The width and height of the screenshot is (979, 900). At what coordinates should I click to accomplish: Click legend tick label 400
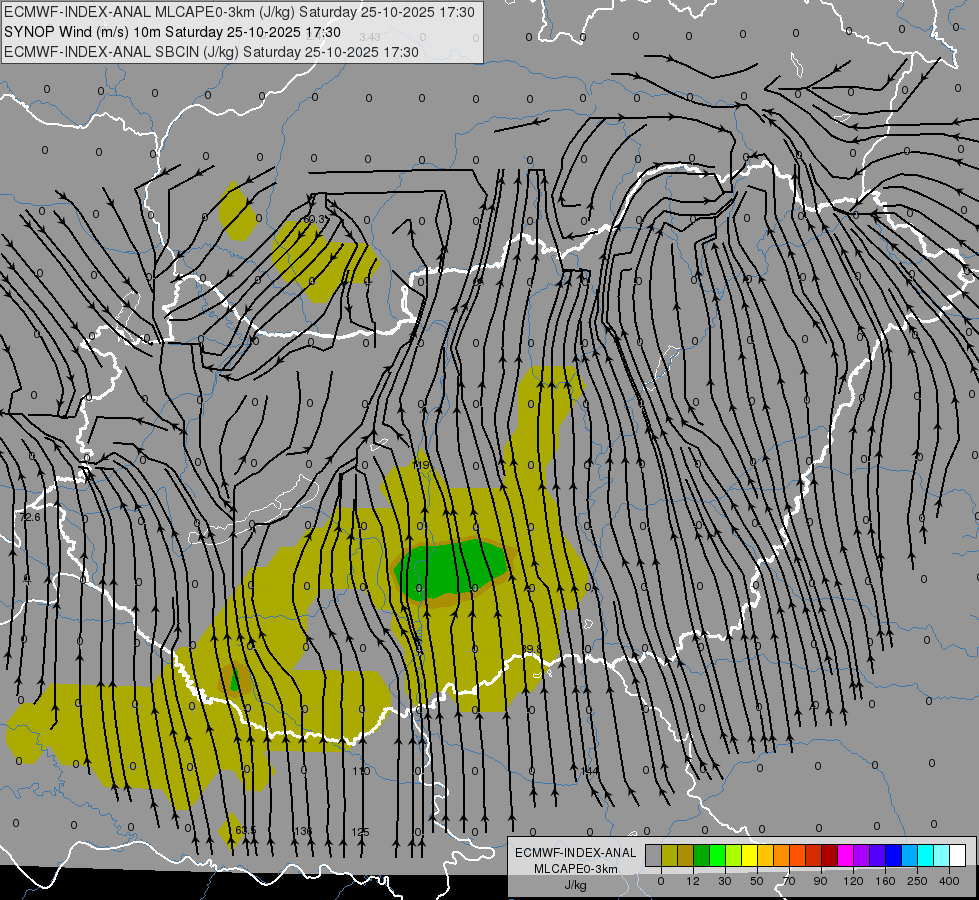[x=949, y=881]
